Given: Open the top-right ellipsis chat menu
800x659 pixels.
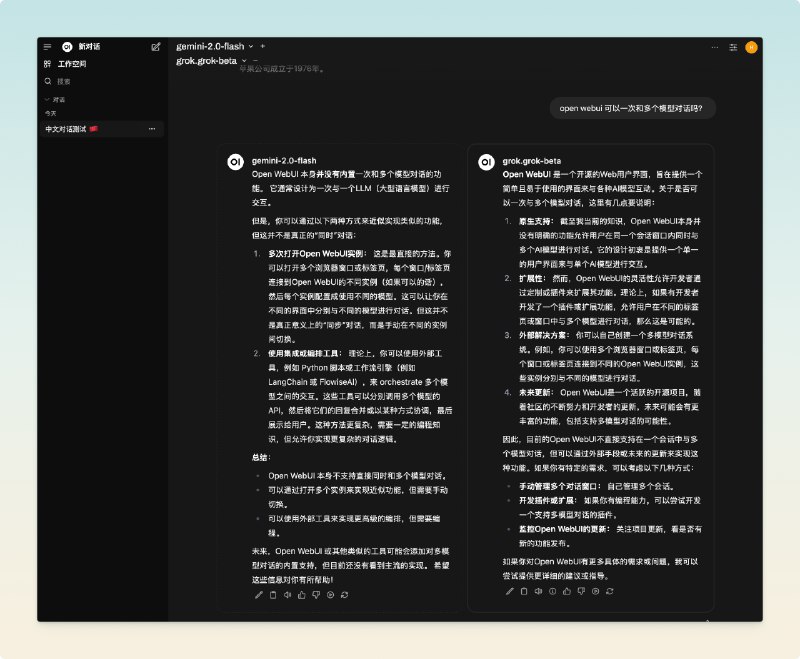Looking at the screenshot, I should click(714, 47).
